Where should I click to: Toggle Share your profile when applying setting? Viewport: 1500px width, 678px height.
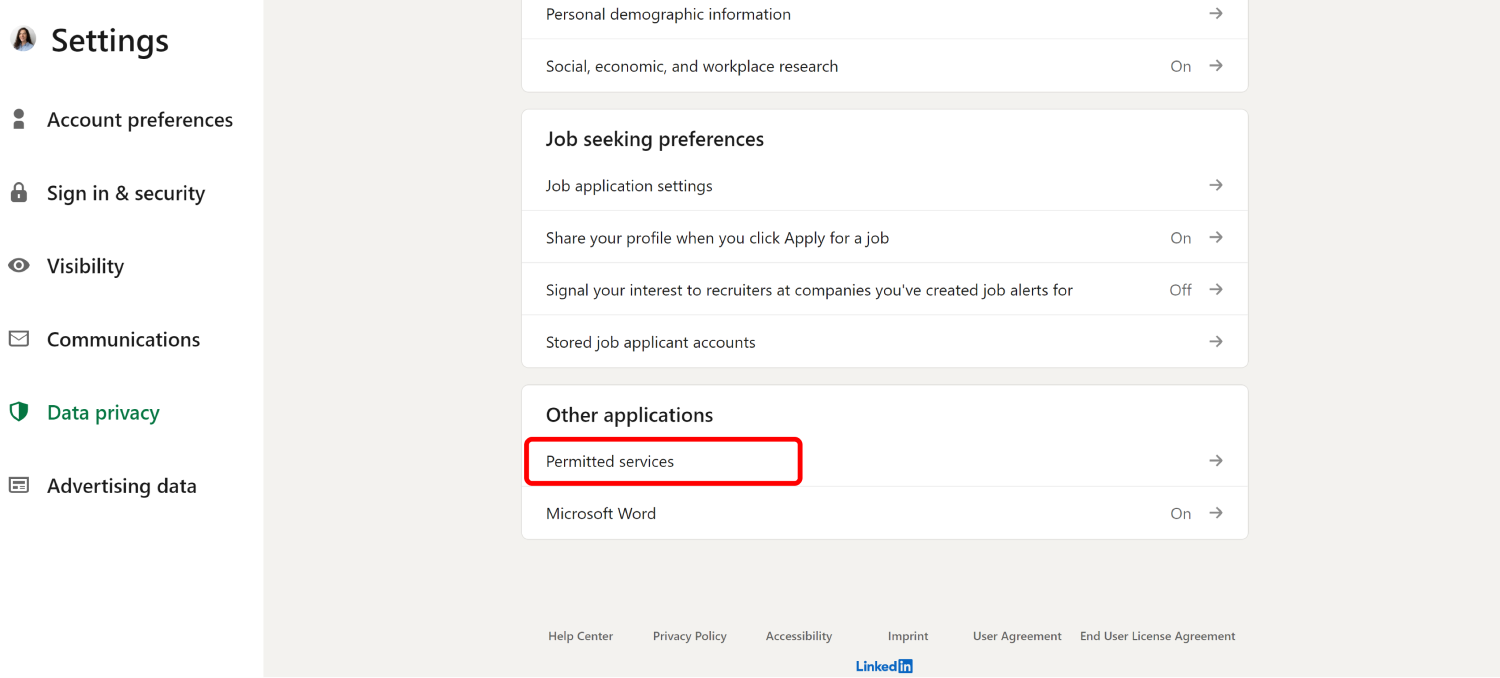pyautogui.click(x=1181, y=238)
